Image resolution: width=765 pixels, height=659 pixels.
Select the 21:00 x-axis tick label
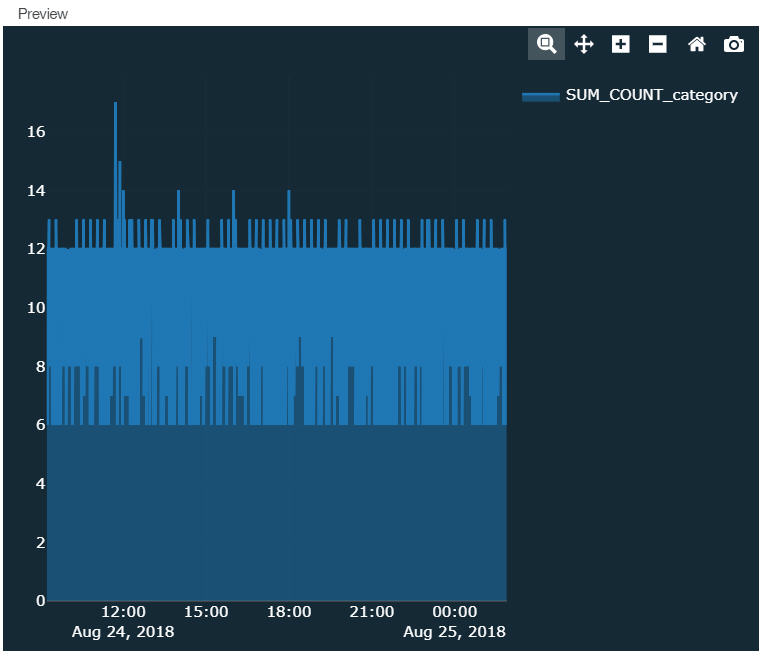coord(372,612)
